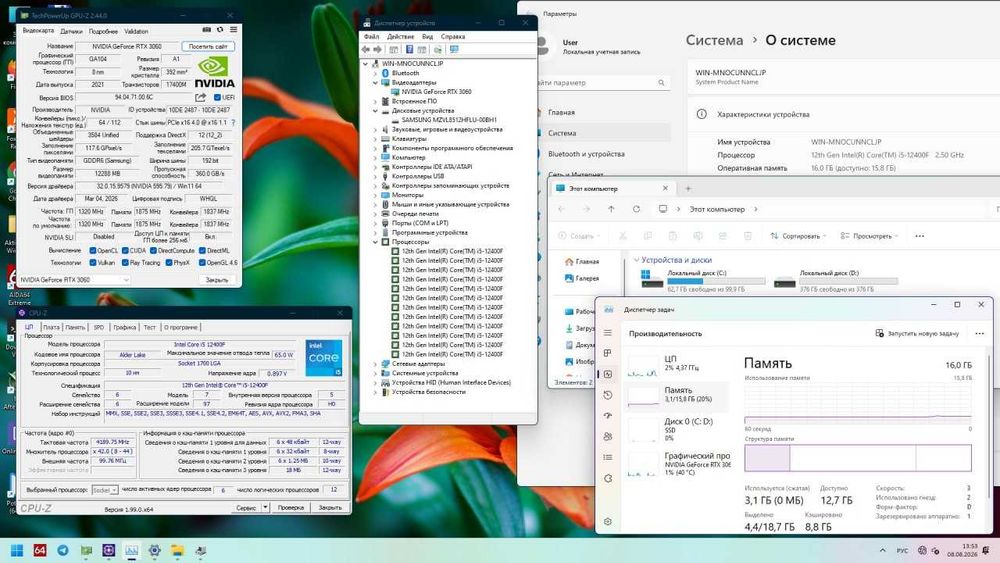Open Task Manager settings gear icon
The height and width of the screenshot is (563, 1000).
point(608,522)
